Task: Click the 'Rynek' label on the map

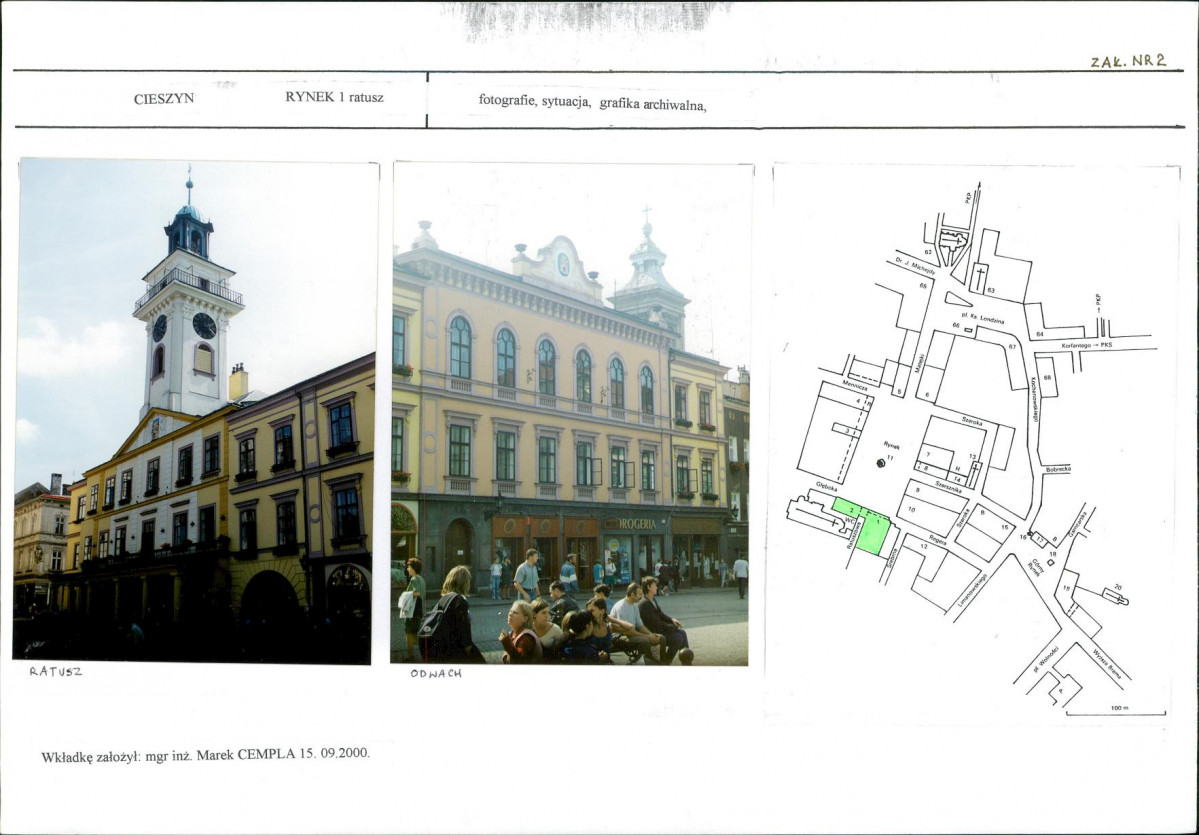Action: (x=892, y=446)
